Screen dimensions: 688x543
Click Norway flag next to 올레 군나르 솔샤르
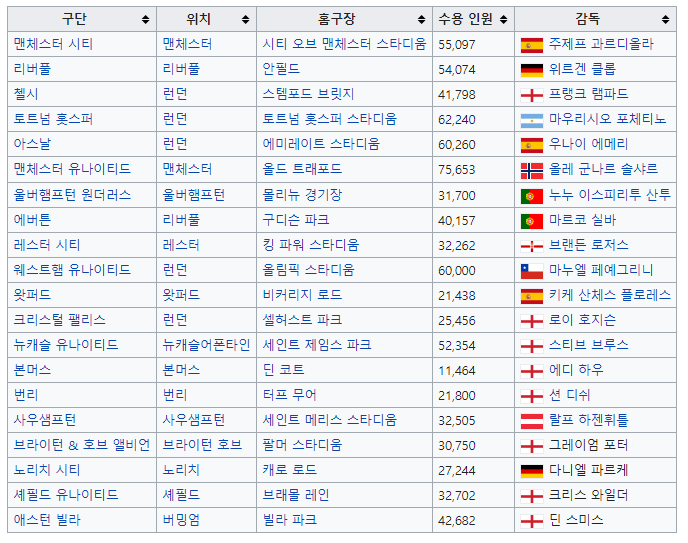[x=532, y=171]
